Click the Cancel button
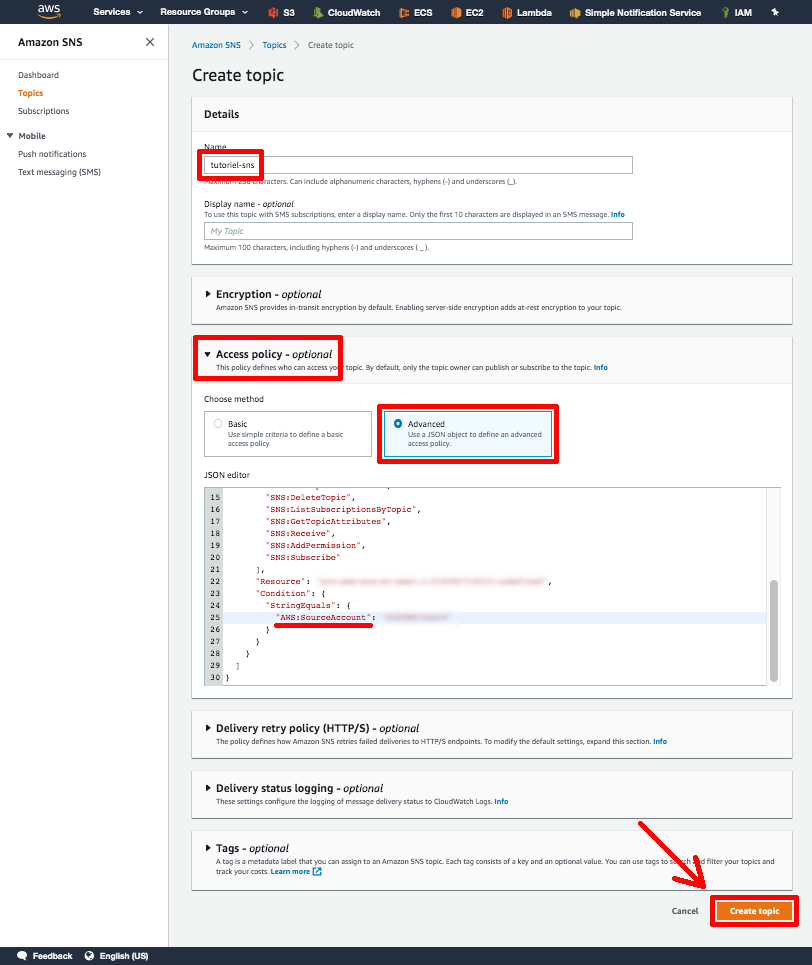Image resolution: width=812 pixels, height=965 pixels. (685, 911)
